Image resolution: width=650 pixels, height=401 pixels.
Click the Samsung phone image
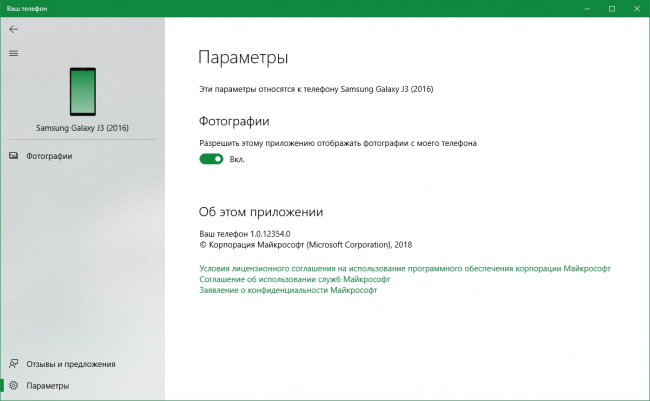pyautogui.click(x=82, y=92)
